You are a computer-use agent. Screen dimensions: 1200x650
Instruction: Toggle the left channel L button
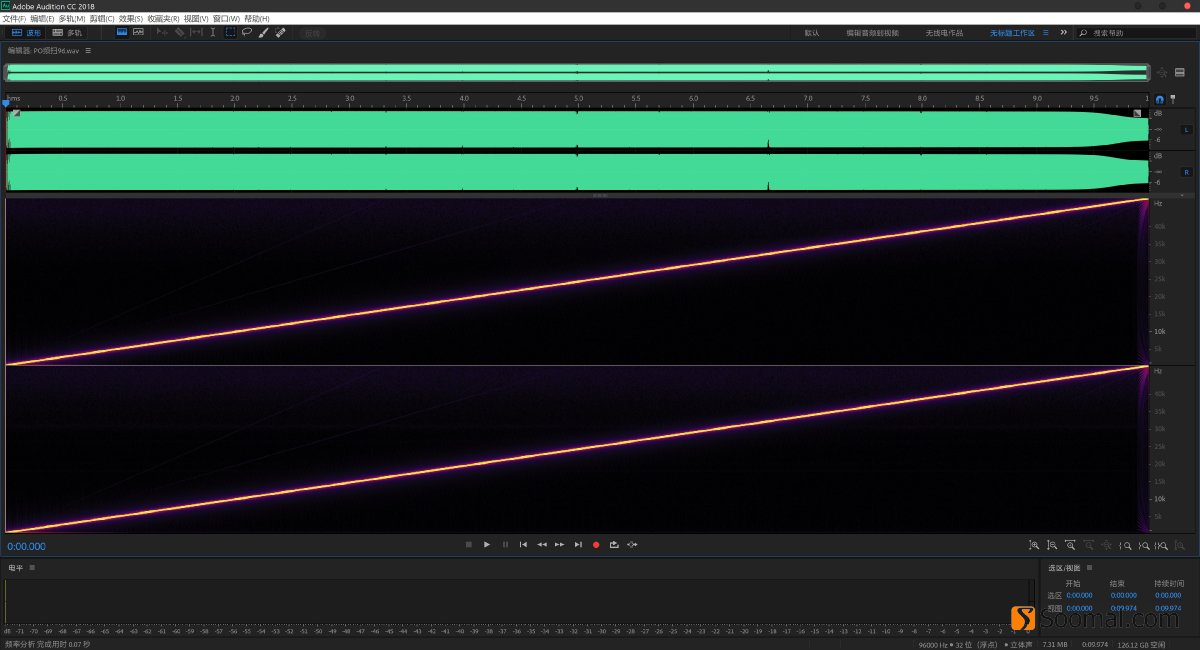[x=1186, y=130]
